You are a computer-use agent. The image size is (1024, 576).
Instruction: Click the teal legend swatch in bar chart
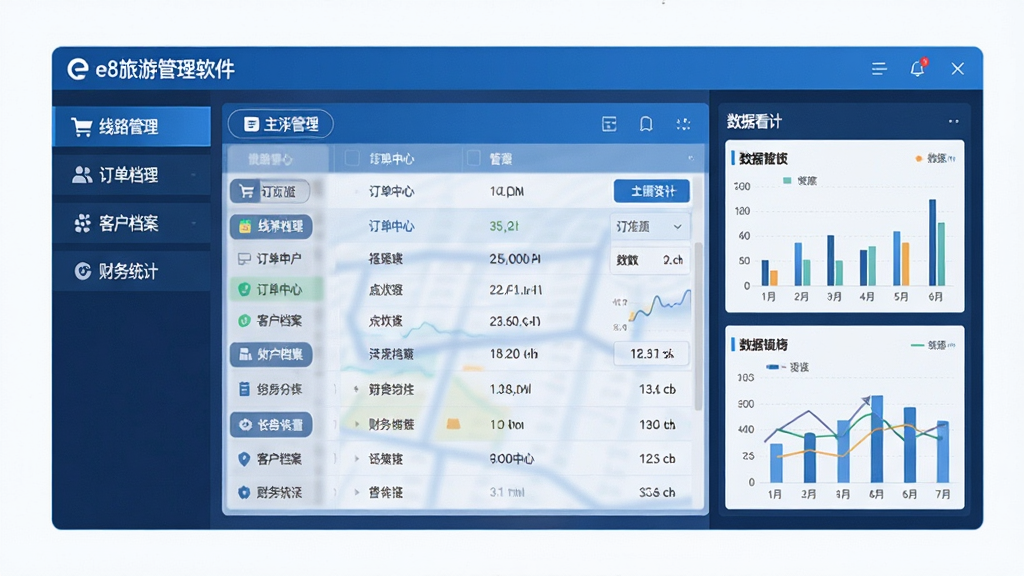[787, 181]
